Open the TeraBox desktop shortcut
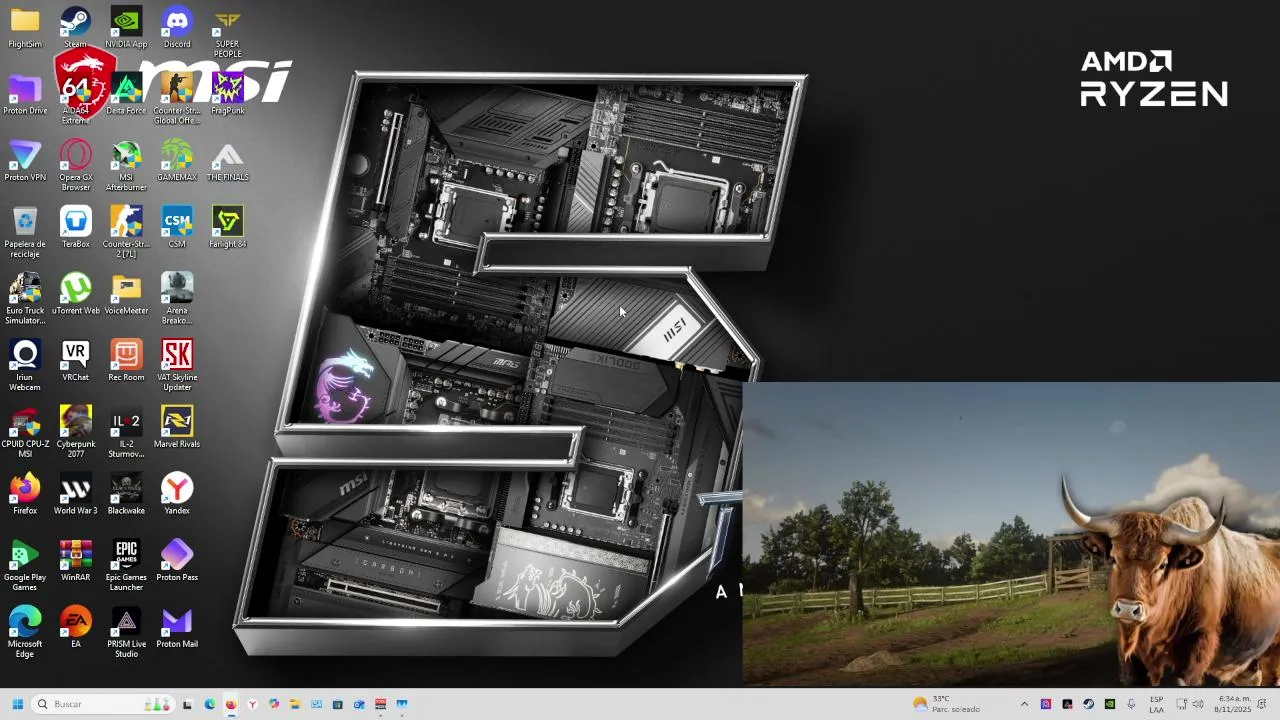The height and width of the screenshot is (720, 1280). pyautogui.click(x=76, y=228)
